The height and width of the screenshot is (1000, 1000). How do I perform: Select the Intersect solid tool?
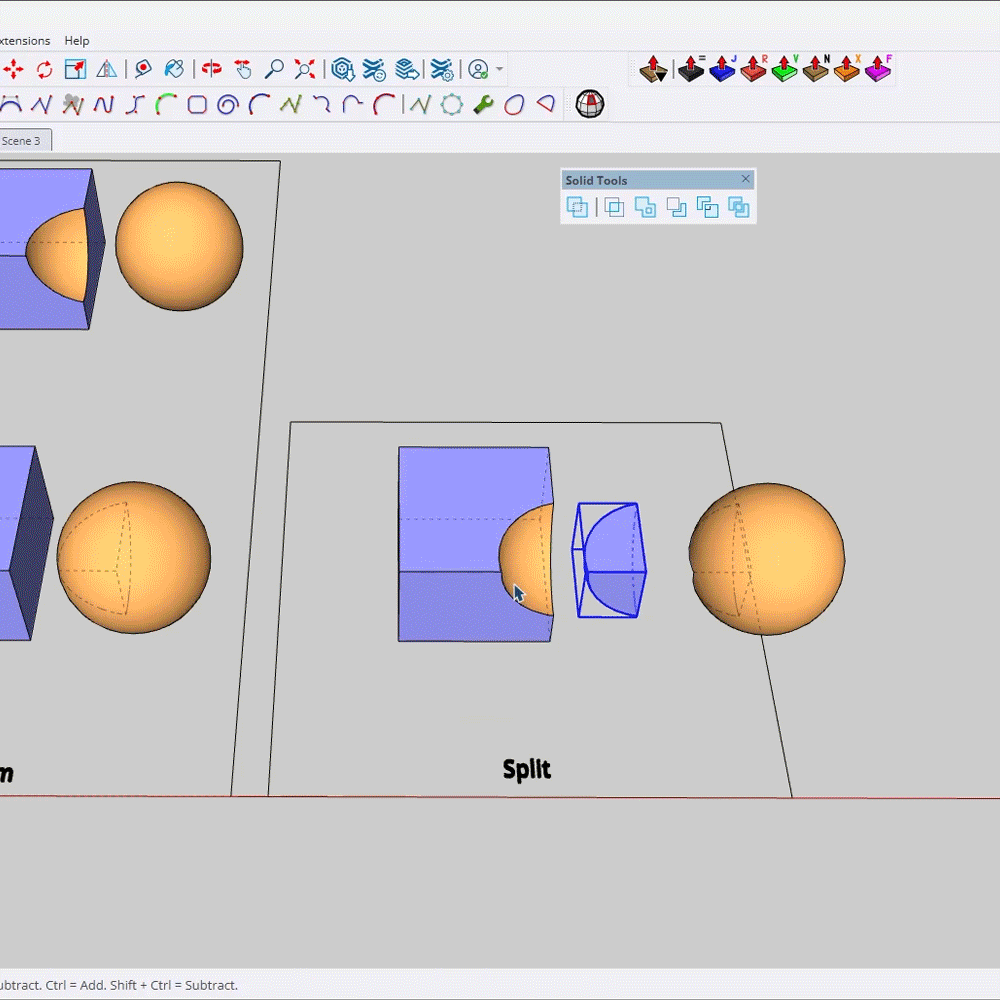point(614,207)
